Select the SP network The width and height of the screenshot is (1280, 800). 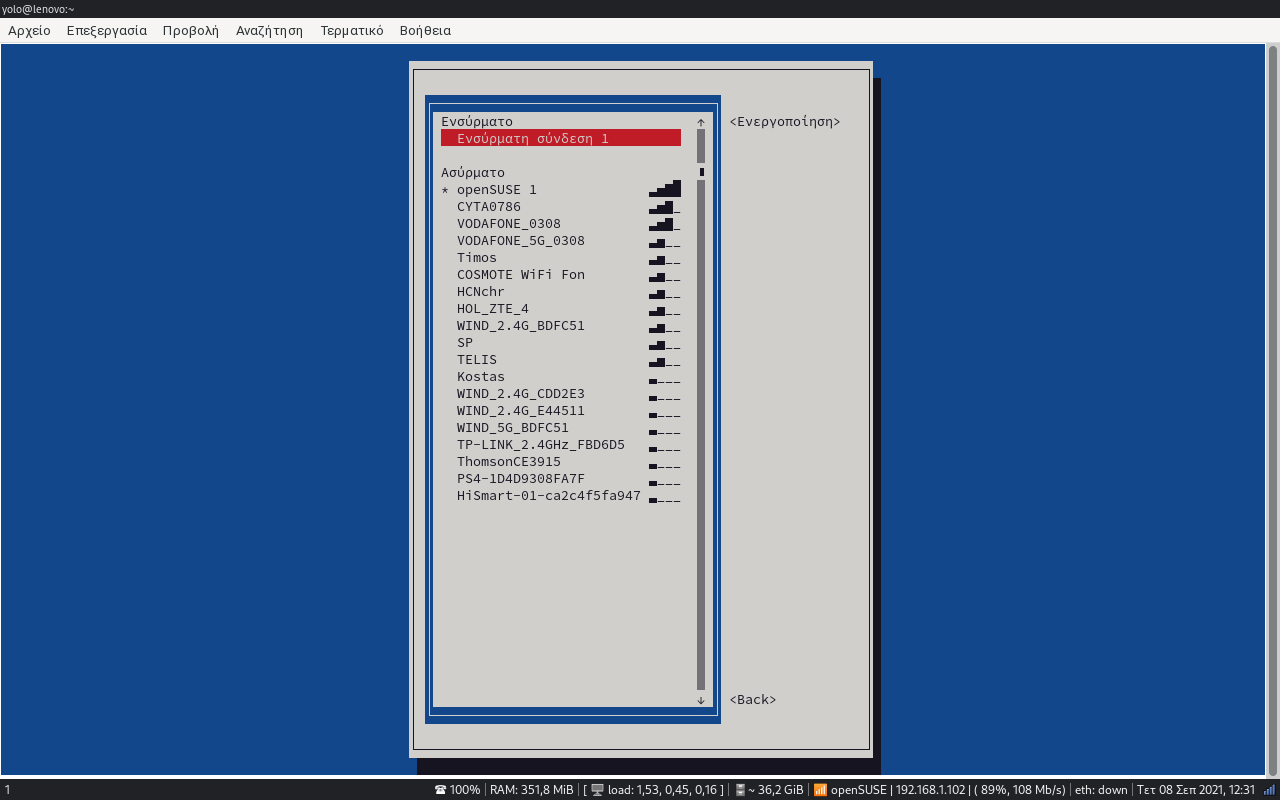click(561, 342)
